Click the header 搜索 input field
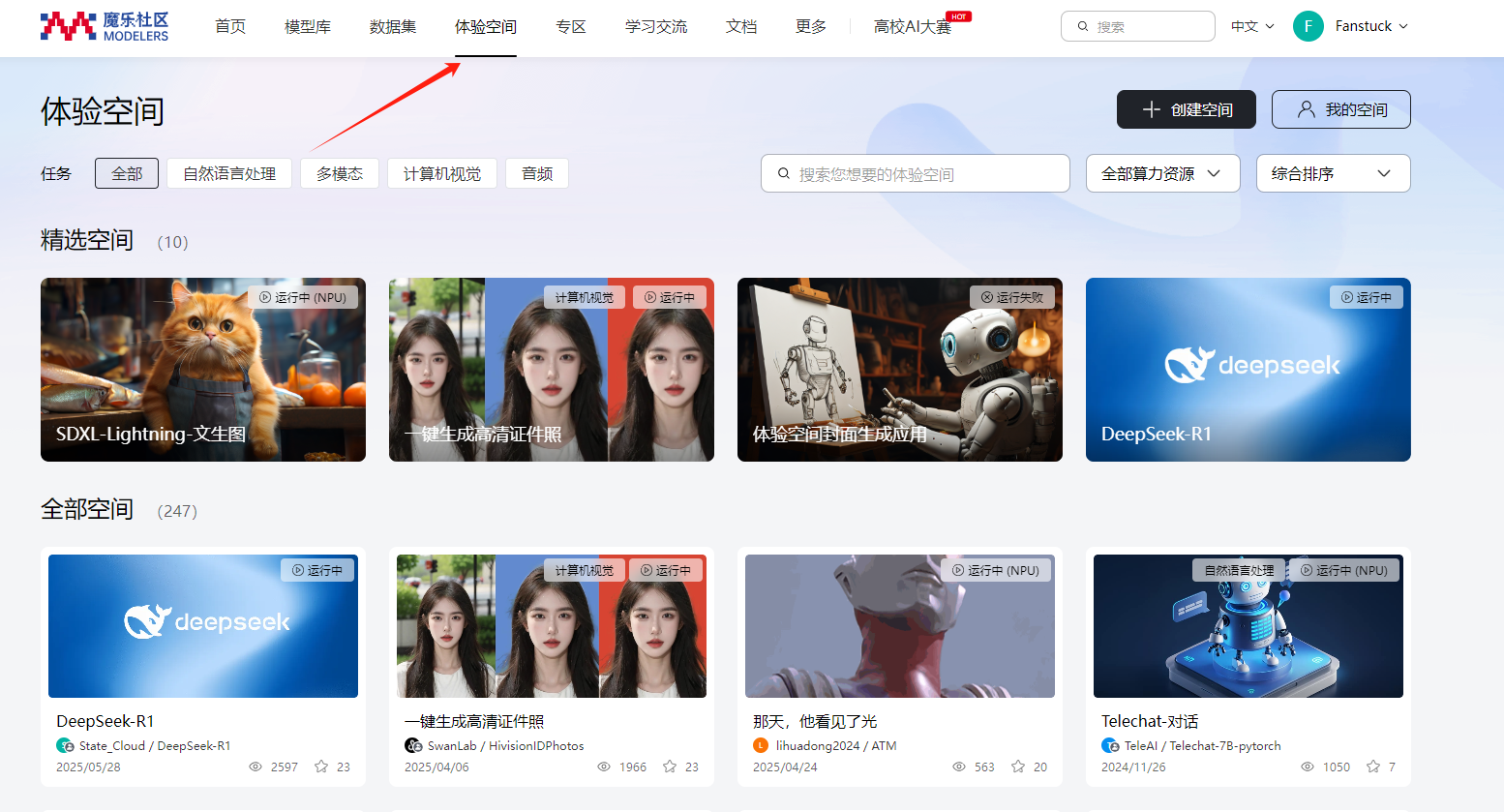Viewport: 1504px width, 812px height. [1138, 26]
